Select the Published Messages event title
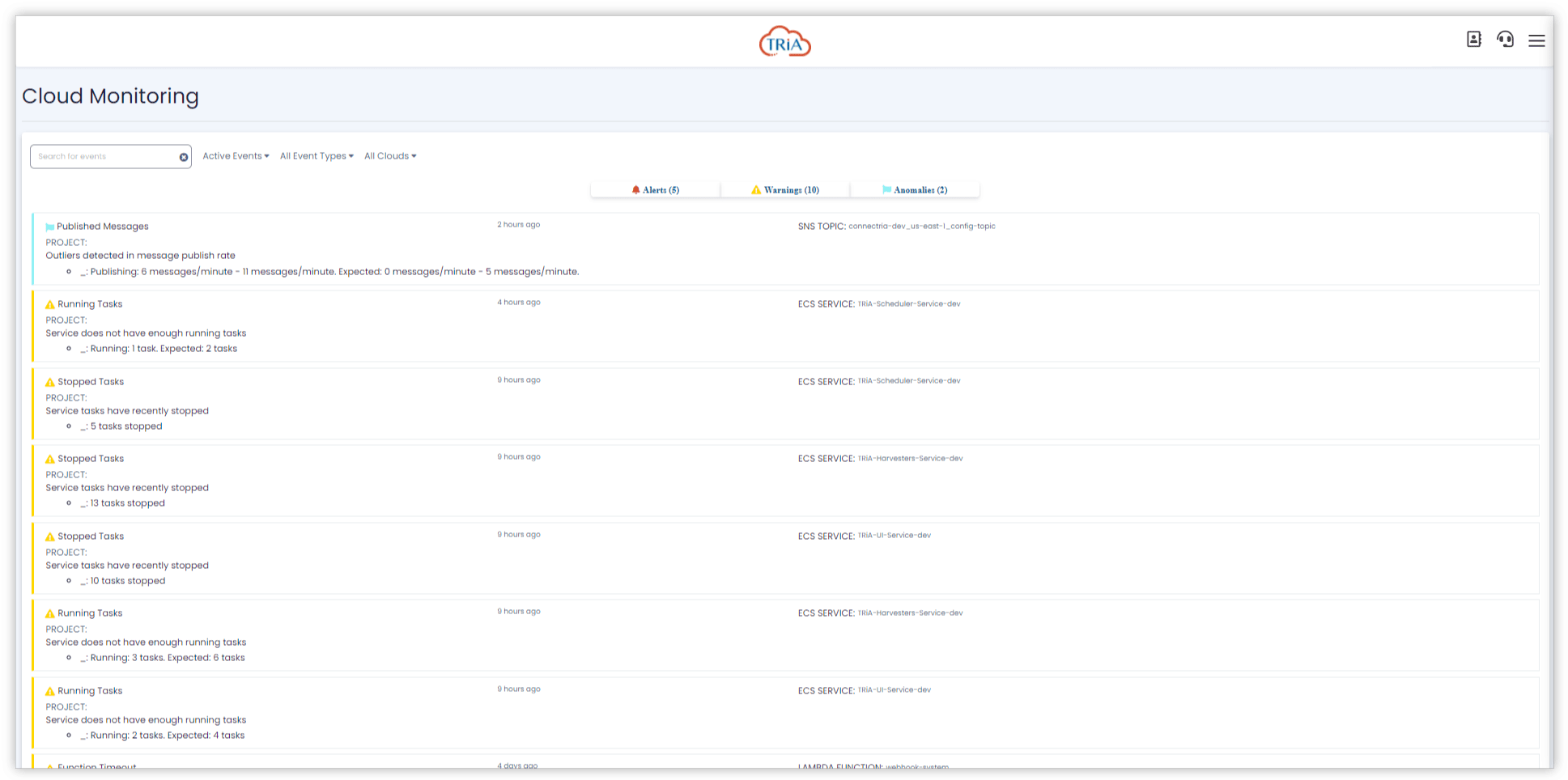The width and height of the screenshot is (1568, 780). (x=103, y=227)
